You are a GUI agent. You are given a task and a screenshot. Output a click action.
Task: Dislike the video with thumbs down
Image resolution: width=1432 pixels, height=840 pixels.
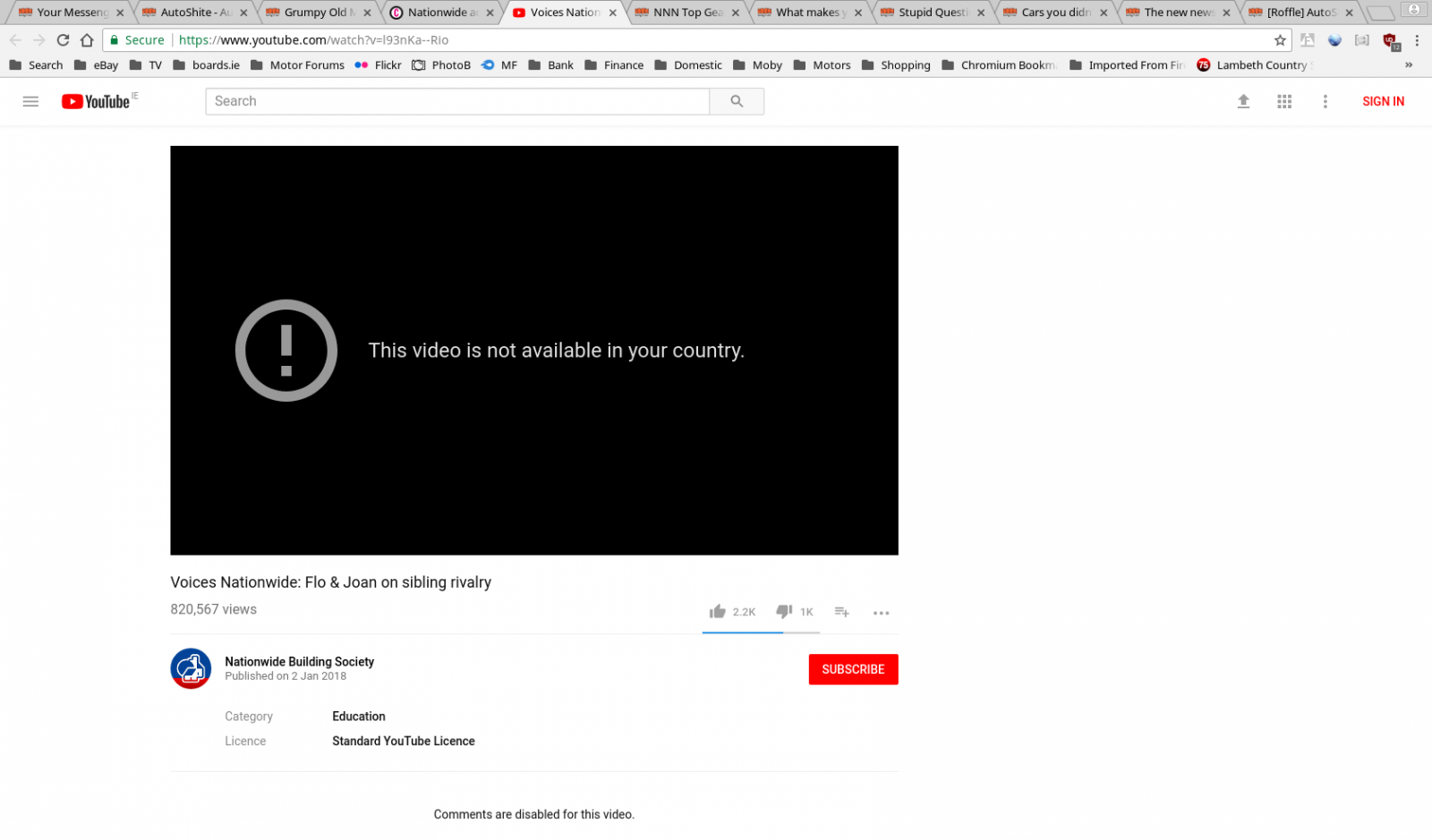[x=784, y=612]
